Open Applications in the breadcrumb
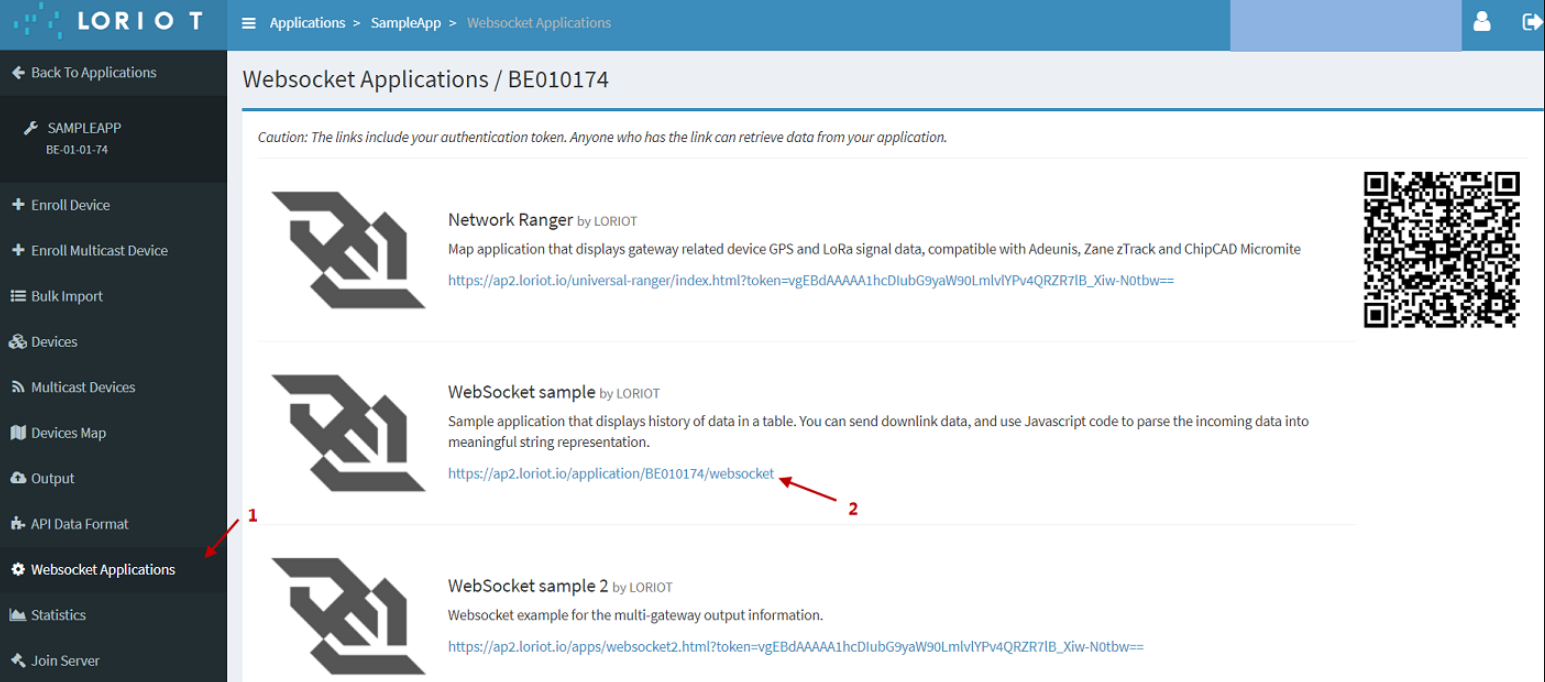Screen dimensions: 1545x682 coord(307,23)
